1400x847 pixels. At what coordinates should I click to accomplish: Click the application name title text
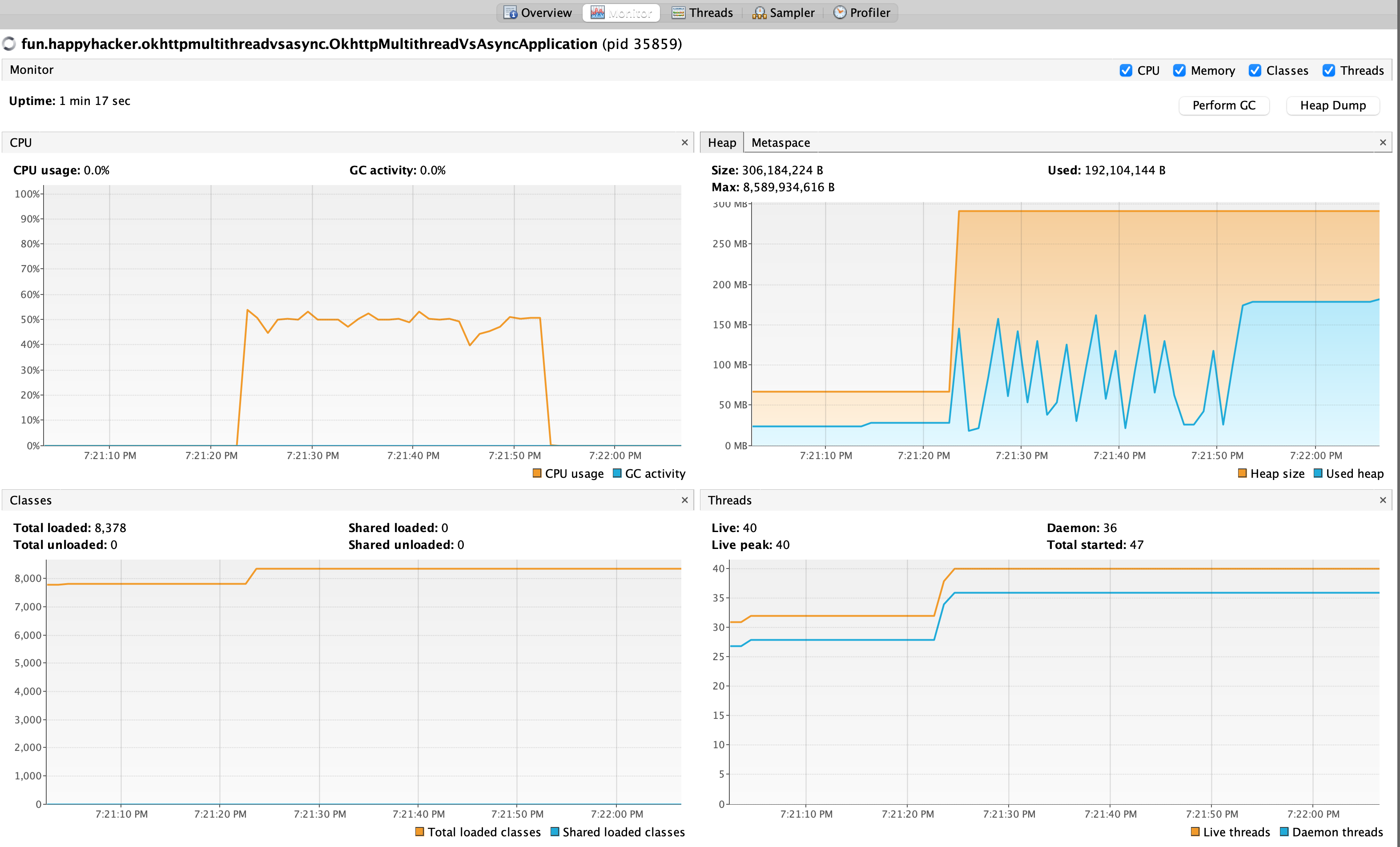coord(352,44)
